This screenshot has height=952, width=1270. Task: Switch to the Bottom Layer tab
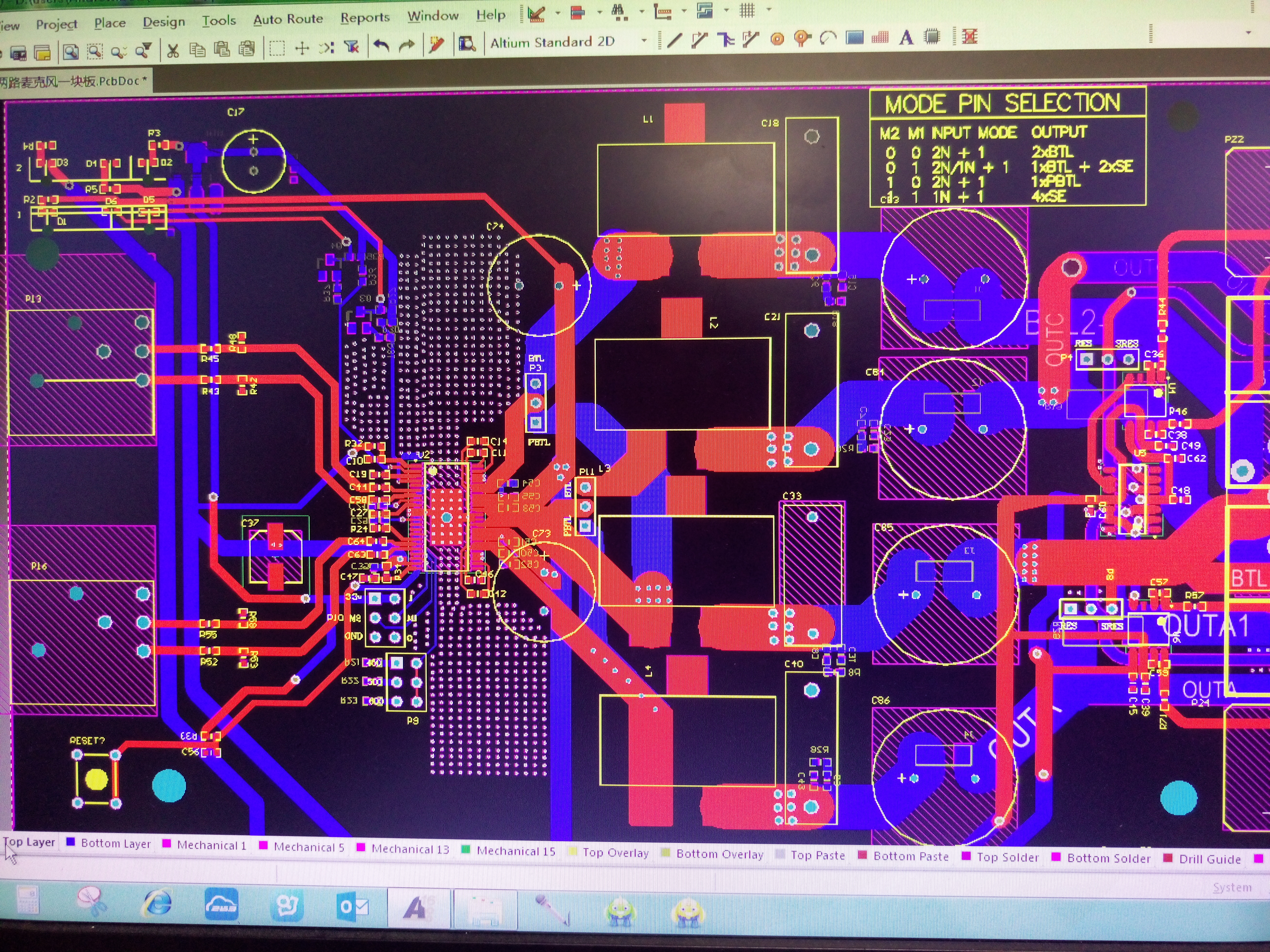pos(115,844)
